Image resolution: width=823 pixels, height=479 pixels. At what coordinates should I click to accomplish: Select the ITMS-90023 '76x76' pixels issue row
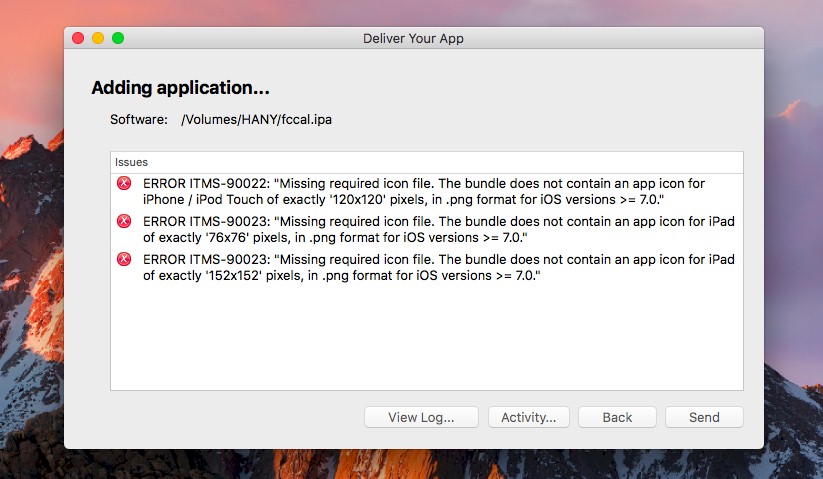point(427,229)
